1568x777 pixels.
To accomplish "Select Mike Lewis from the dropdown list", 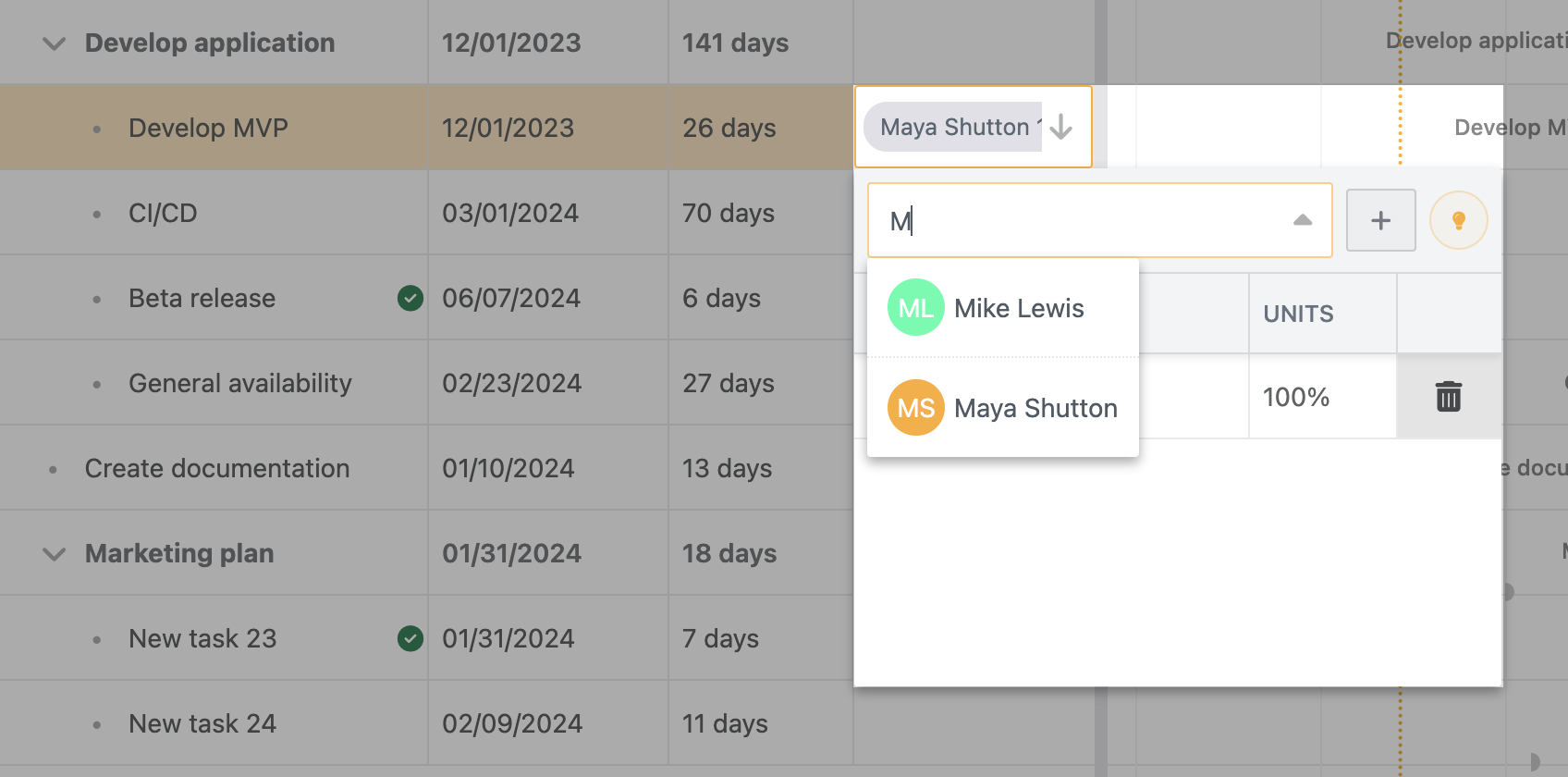I will click(1018, 308).
